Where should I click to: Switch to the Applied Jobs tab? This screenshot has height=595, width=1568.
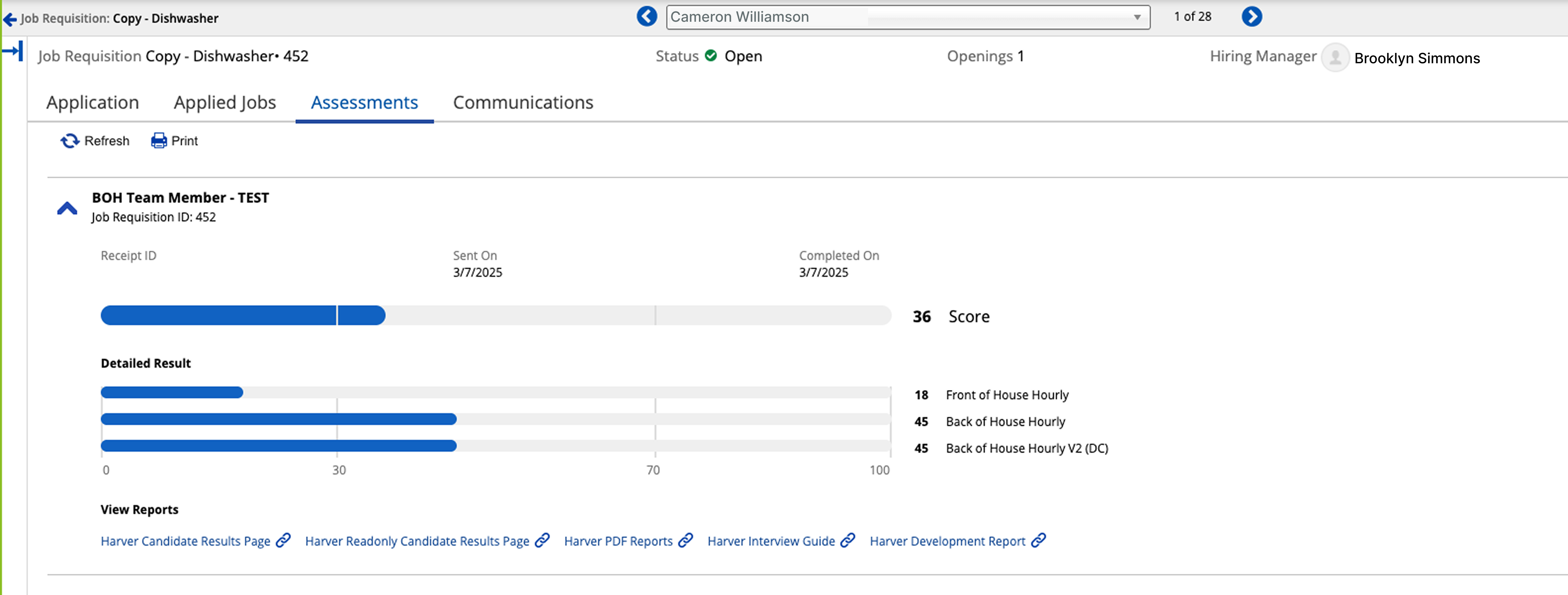(225, 103)
